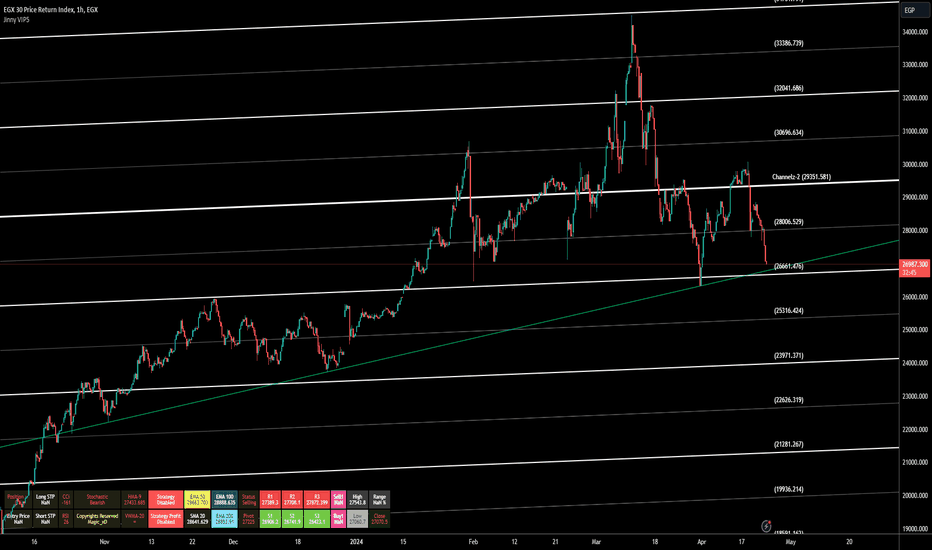Click the High 27543.8 cell
The width and height of the screenshot is (932, 550).
pyautogui.click(x=357, y=500)
